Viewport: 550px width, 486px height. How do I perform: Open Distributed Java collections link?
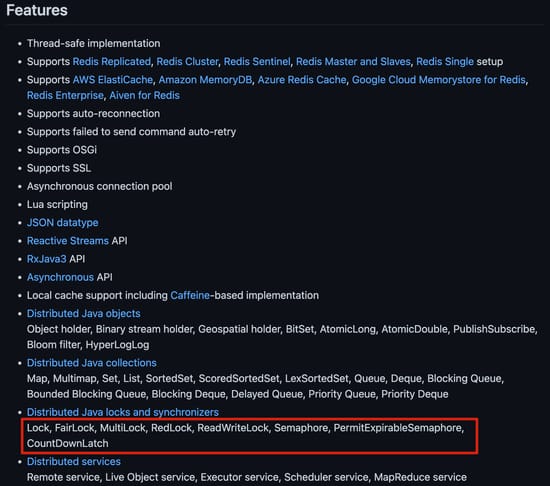point(92,363)
